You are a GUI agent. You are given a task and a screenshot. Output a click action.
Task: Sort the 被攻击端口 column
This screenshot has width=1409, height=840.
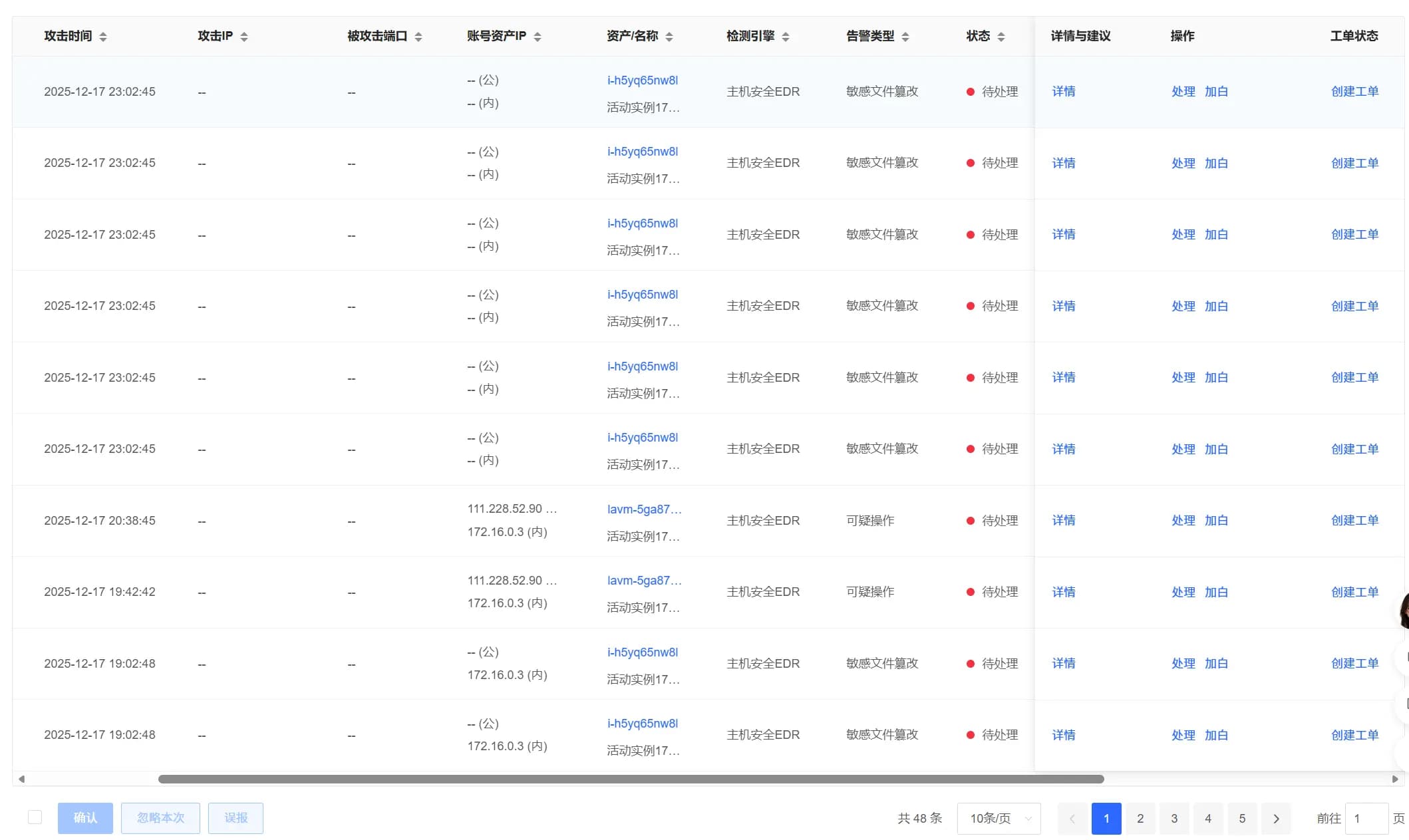418,37
